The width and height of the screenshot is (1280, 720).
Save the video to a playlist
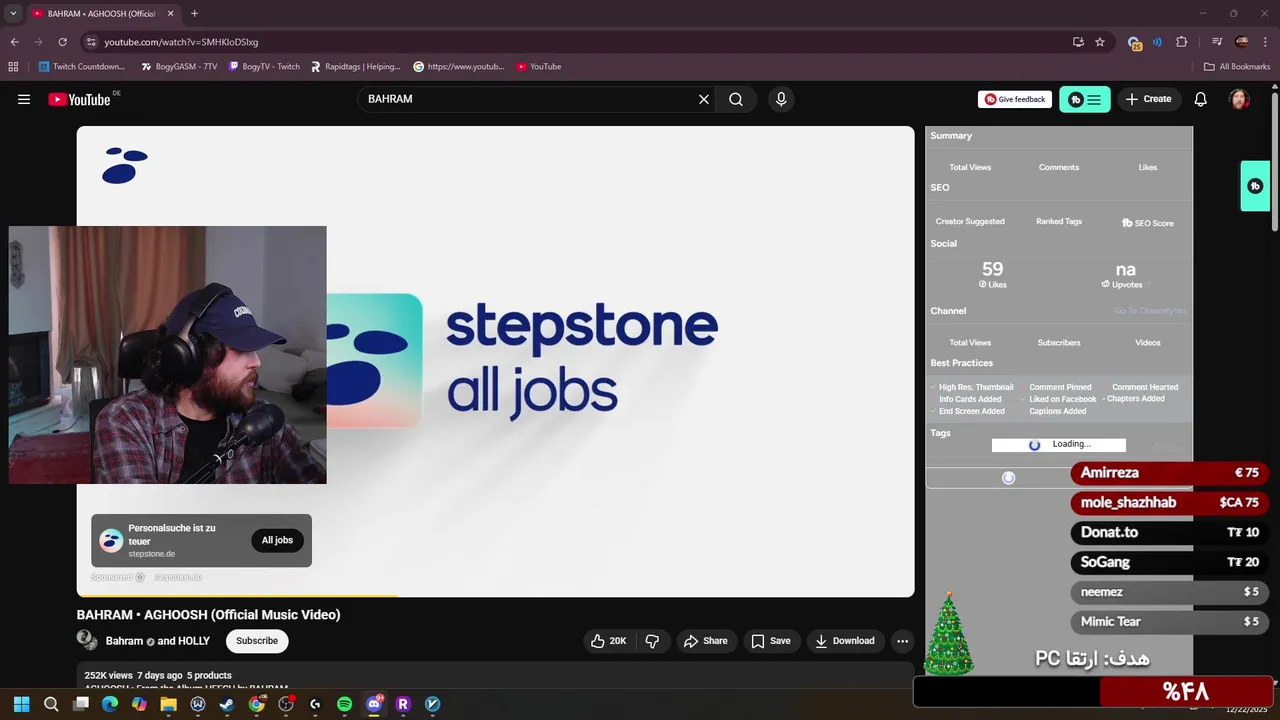point(771,641)
